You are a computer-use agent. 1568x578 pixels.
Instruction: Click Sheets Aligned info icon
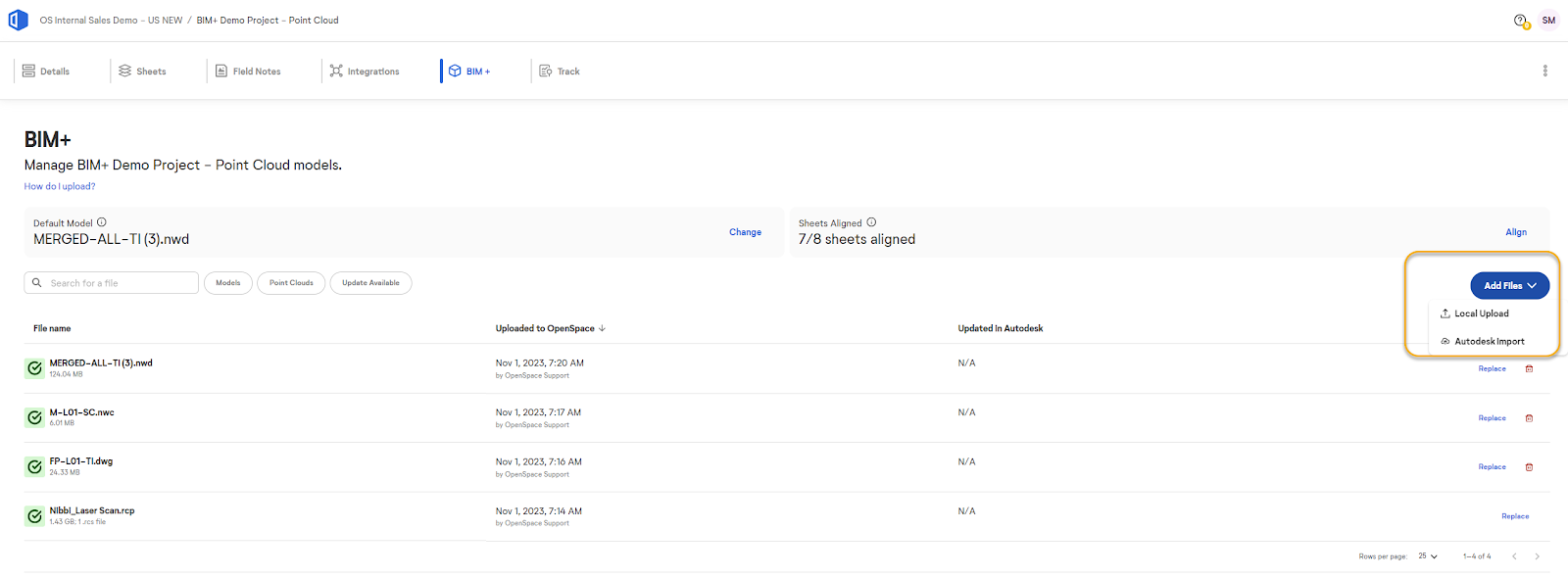(871, 222)
